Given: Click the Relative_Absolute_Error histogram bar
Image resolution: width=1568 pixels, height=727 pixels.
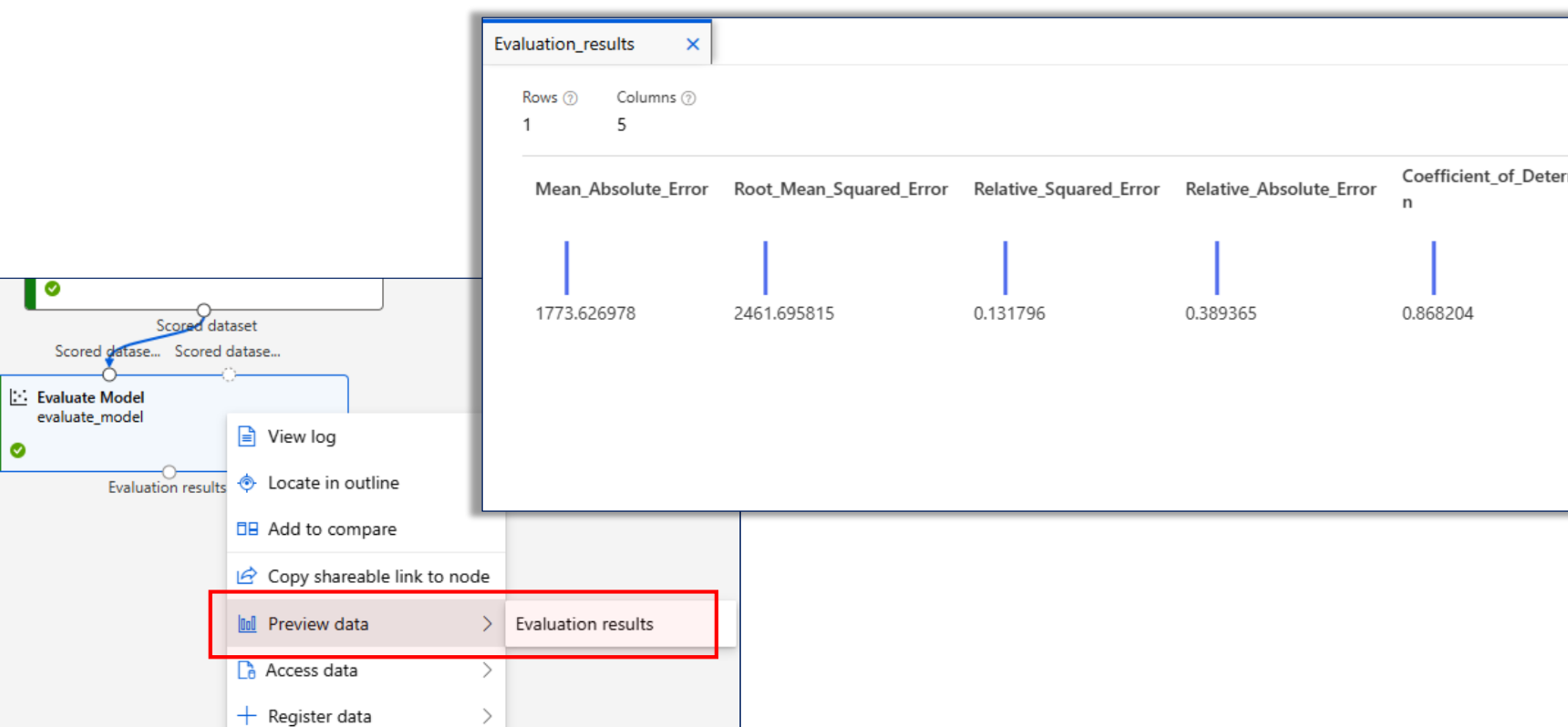Looking at the screenshot, I should tap(1216, 268).
